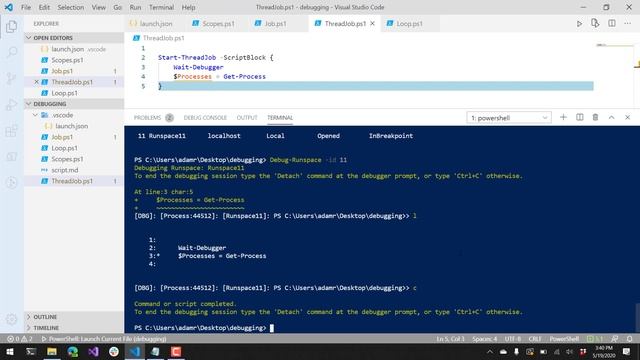
Task: Open Run and Debug view icon
Action: (11, 104)
